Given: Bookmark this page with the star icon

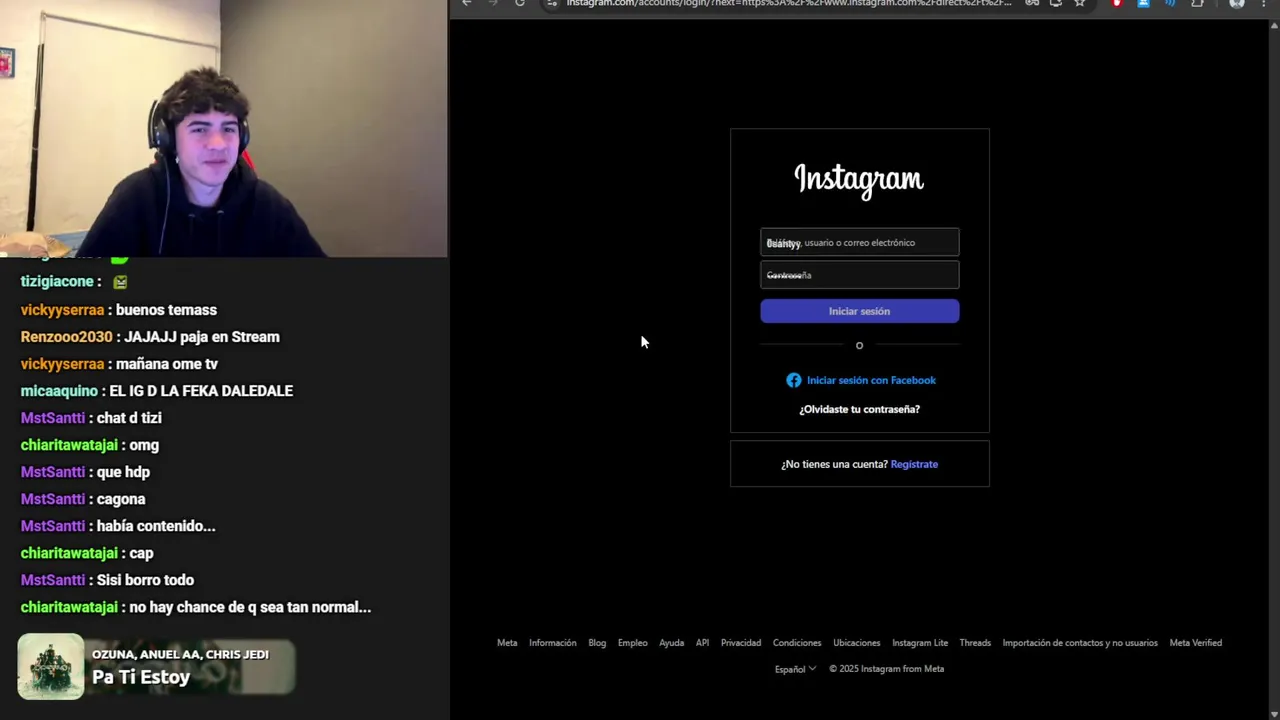Looking at the screenshot, I should (1080, 4).
